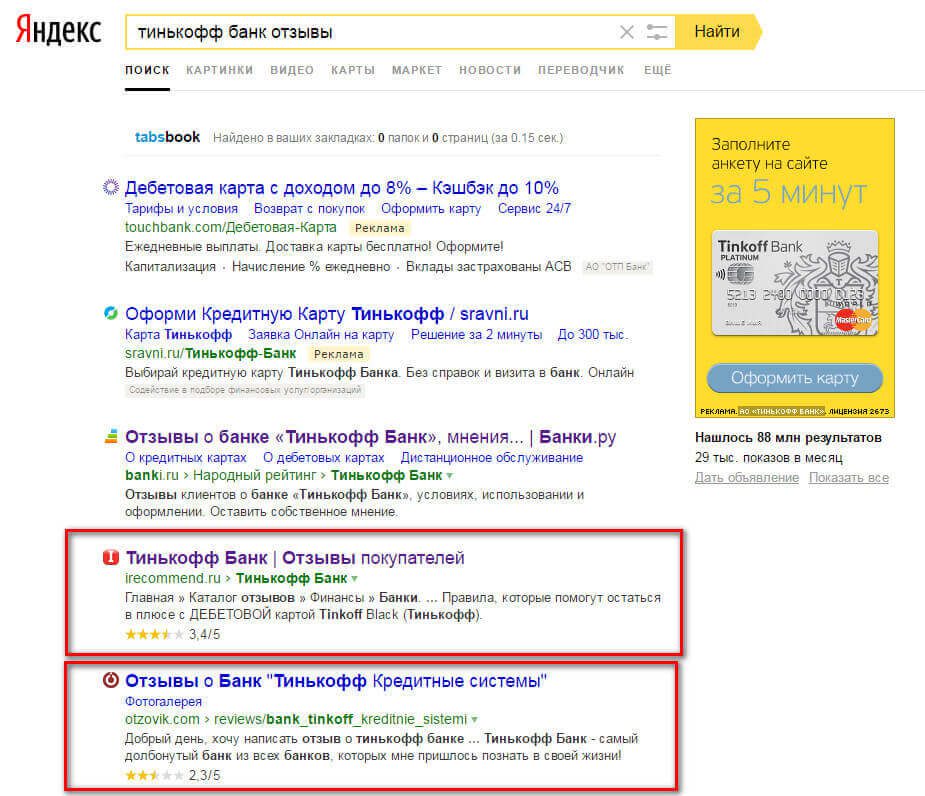Click the Дать объявление link
The height and width of the screenshot is (796, 925).
click(747, 477)
